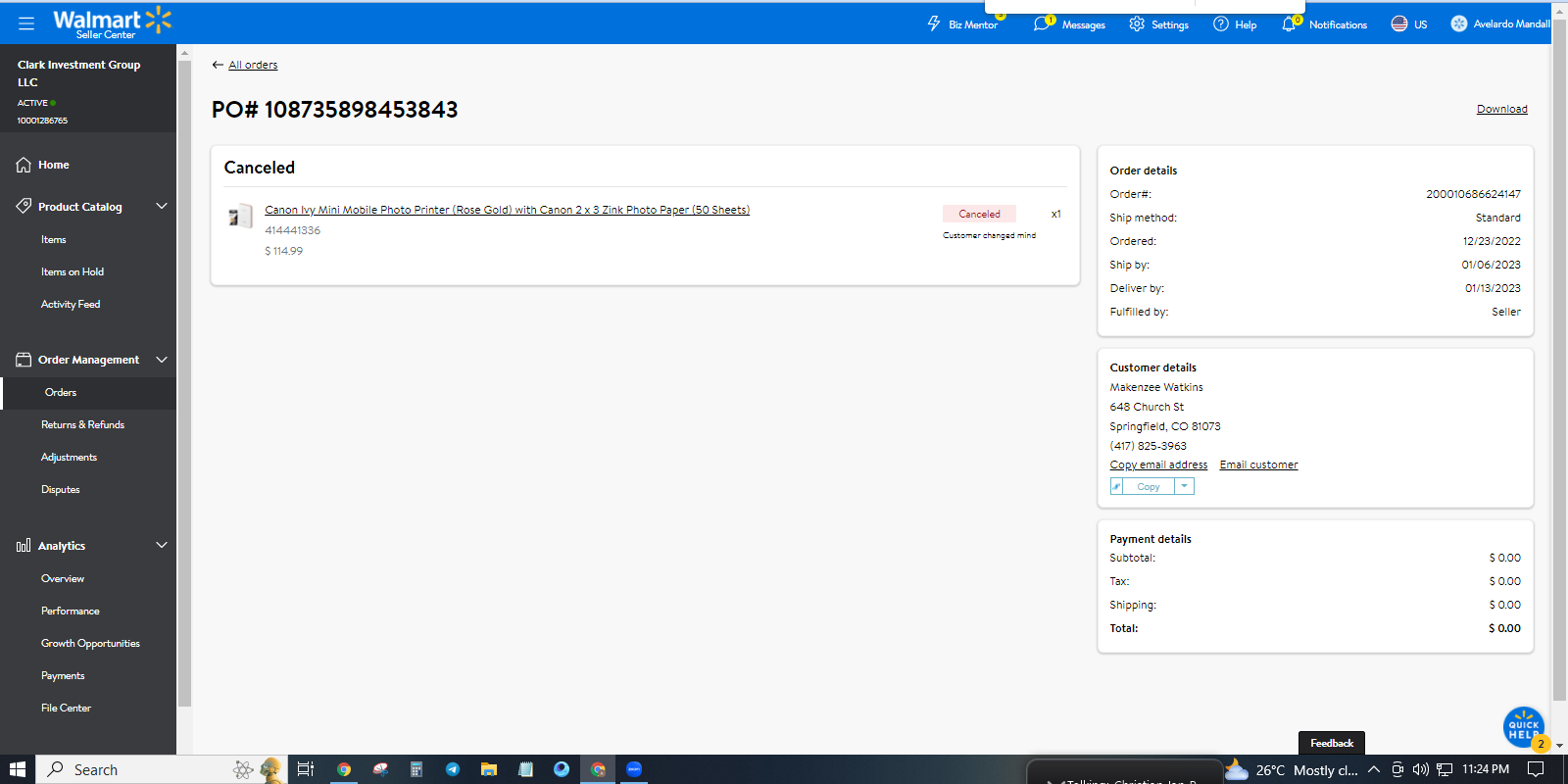Open Task View in the taskbar
This screenshot has width=1568, height=784.
click(306, 769)
